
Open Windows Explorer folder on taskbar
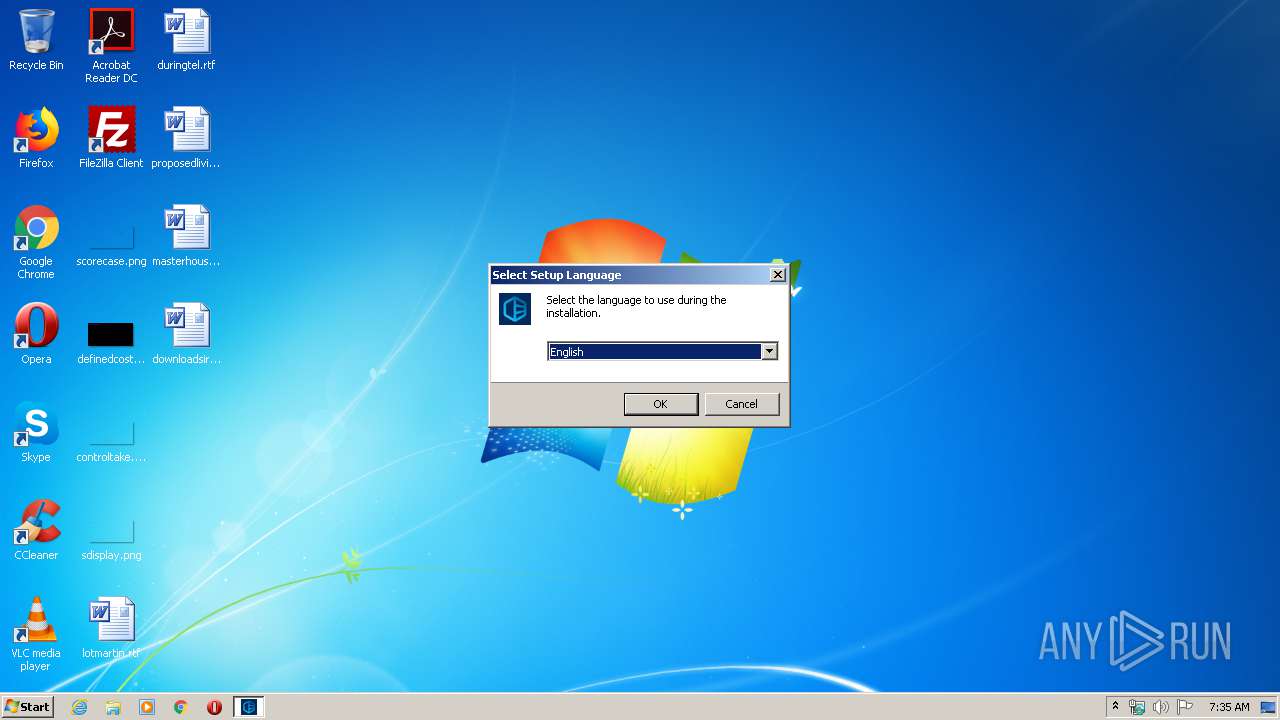113,707
